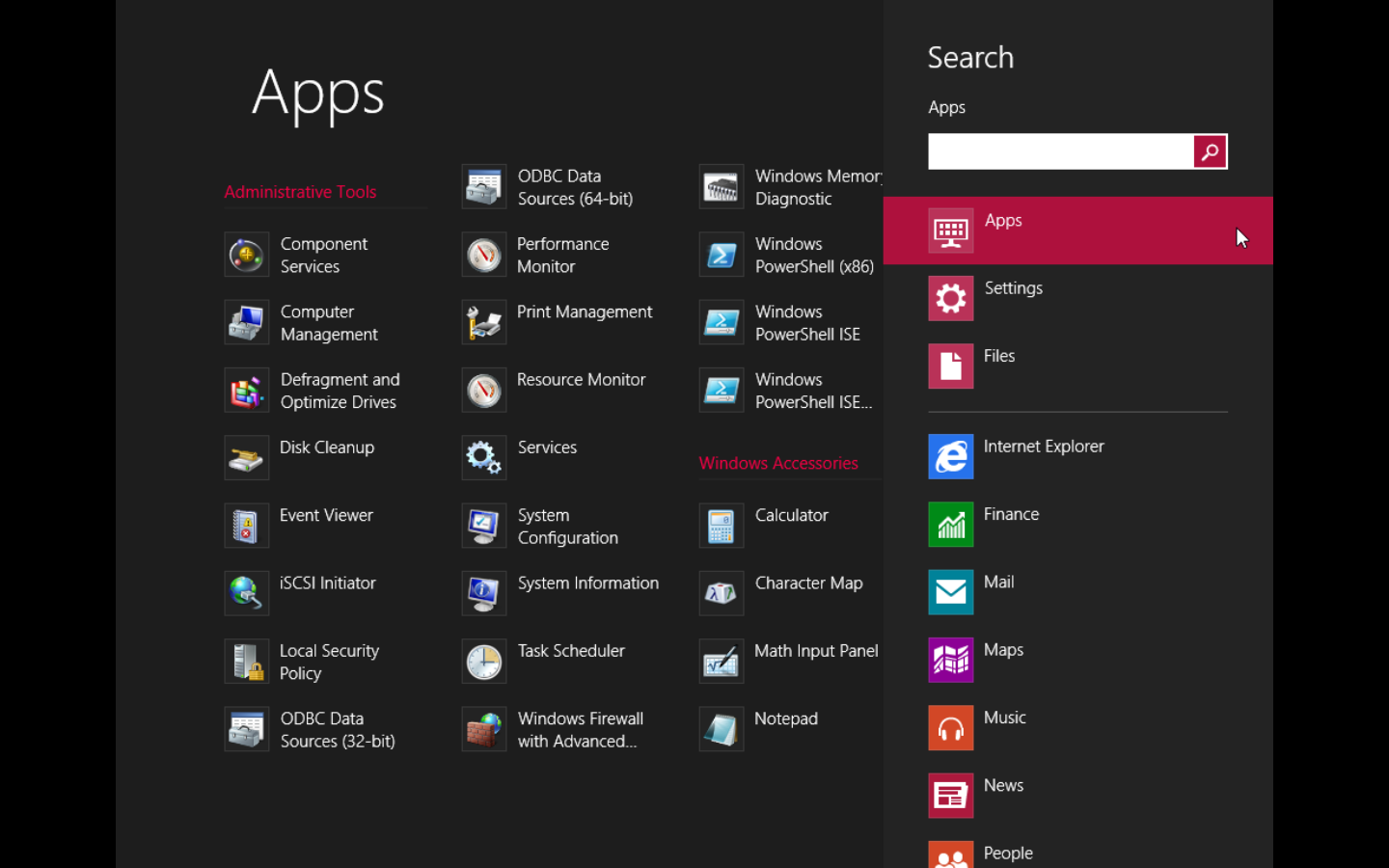This screenshot has width=1389, height=868.
Task: Launch Math Input Panel icon
Action: pos(722,662)
